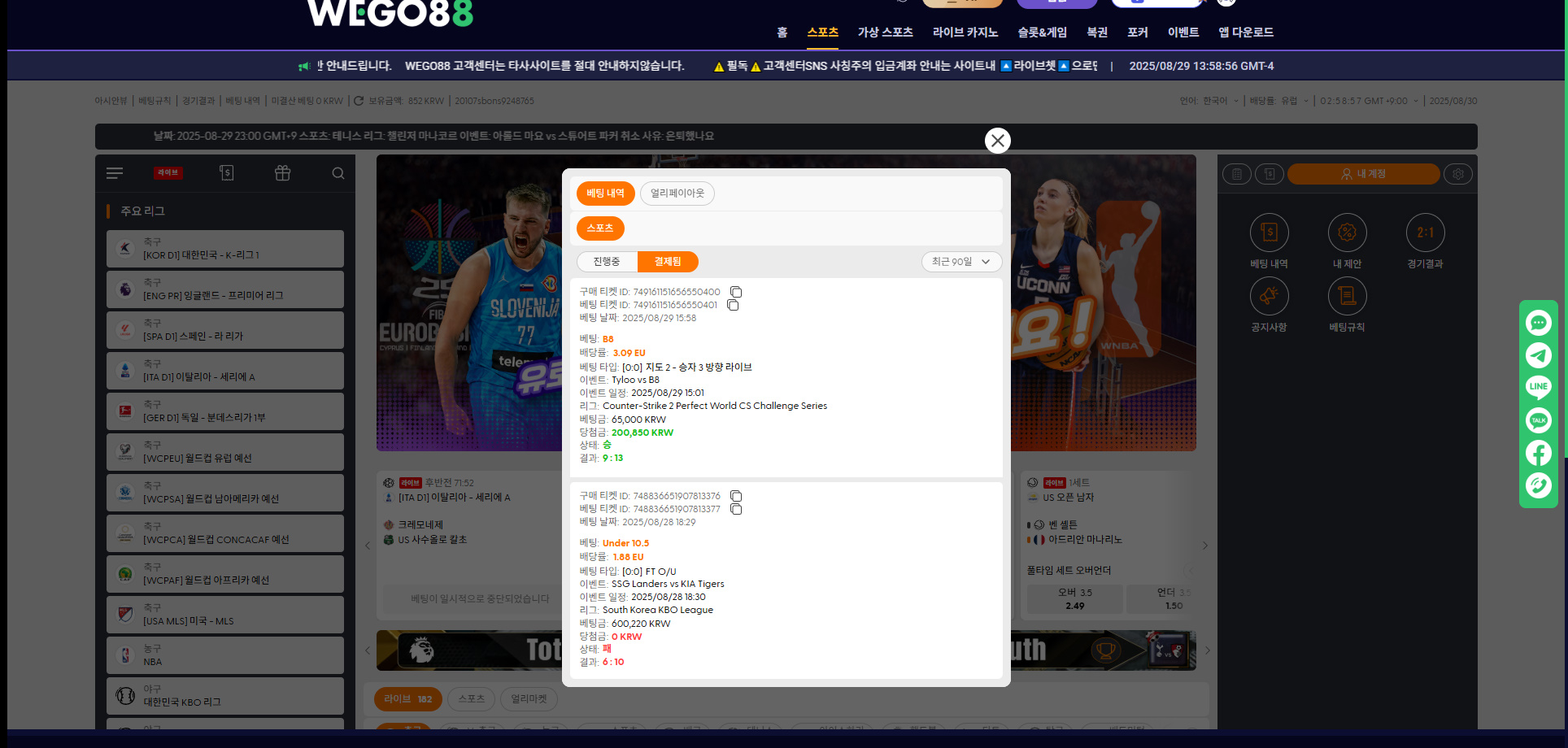Copy purchase ticket ID 748836651907813376
Viewport: 1568px width, 748px height.
(736, 496)
